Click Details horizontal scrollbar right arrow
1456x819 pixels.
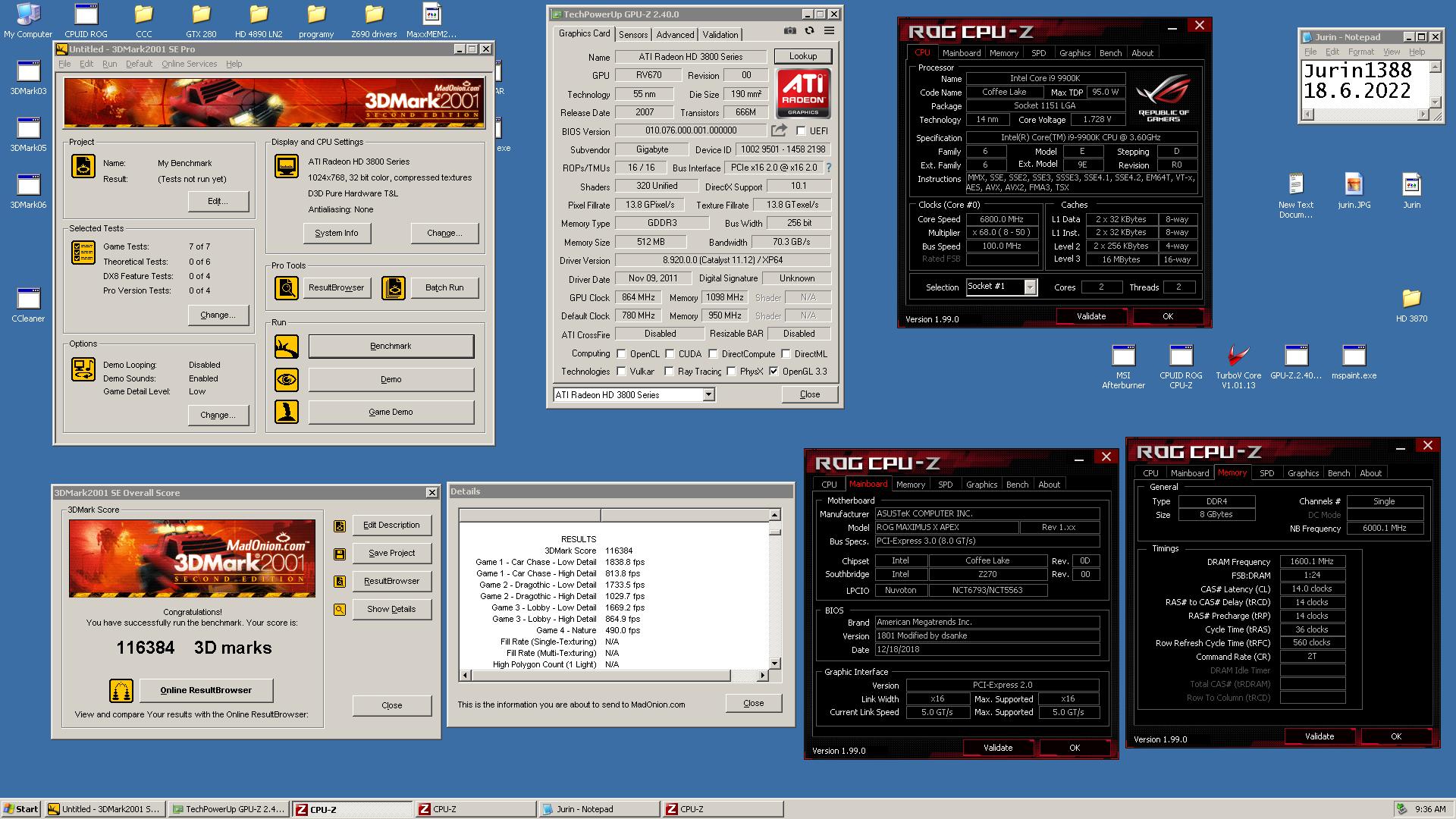[x=763, y=675]
